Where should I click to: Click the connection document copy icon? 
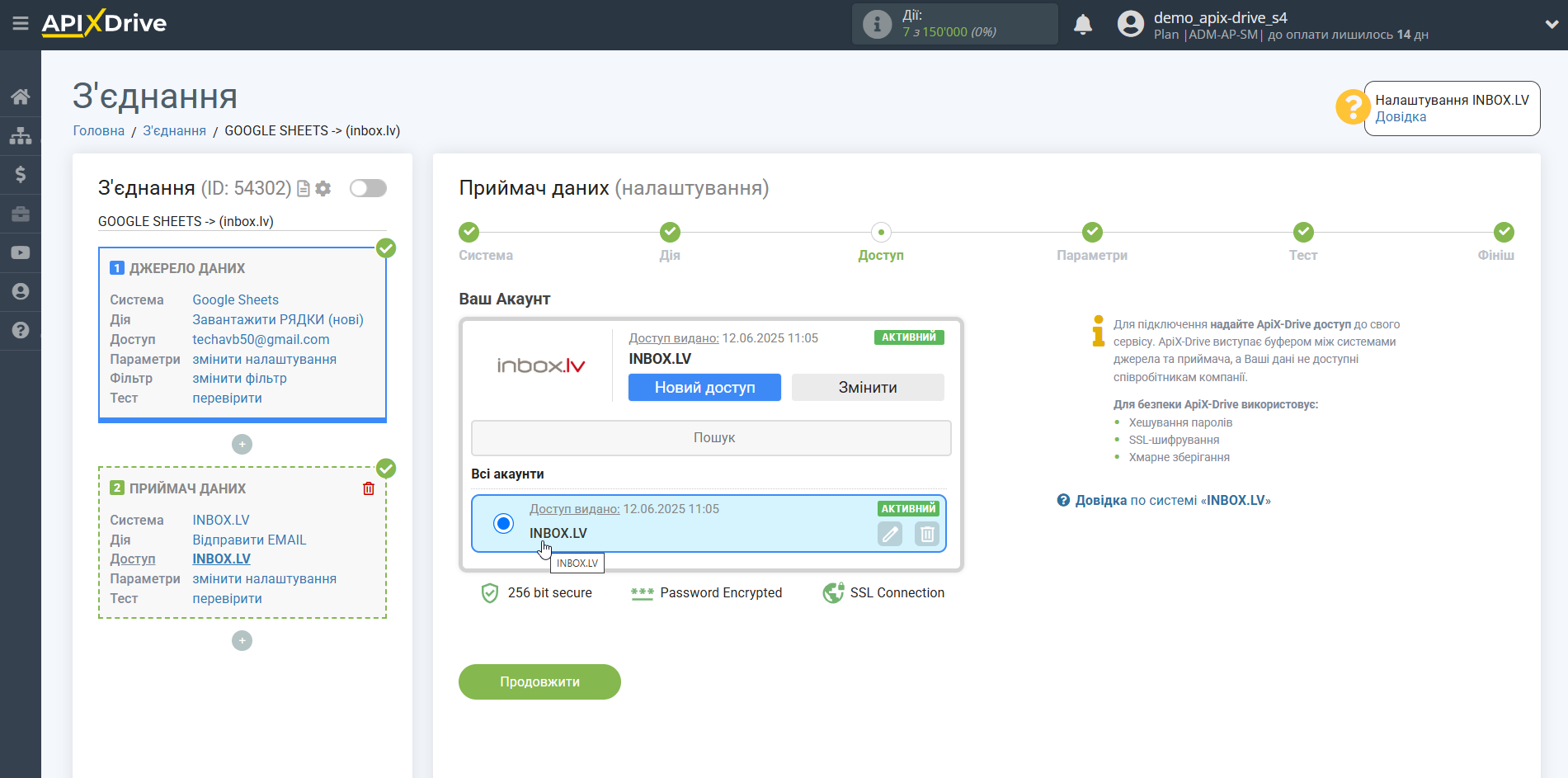coord(304,189)
